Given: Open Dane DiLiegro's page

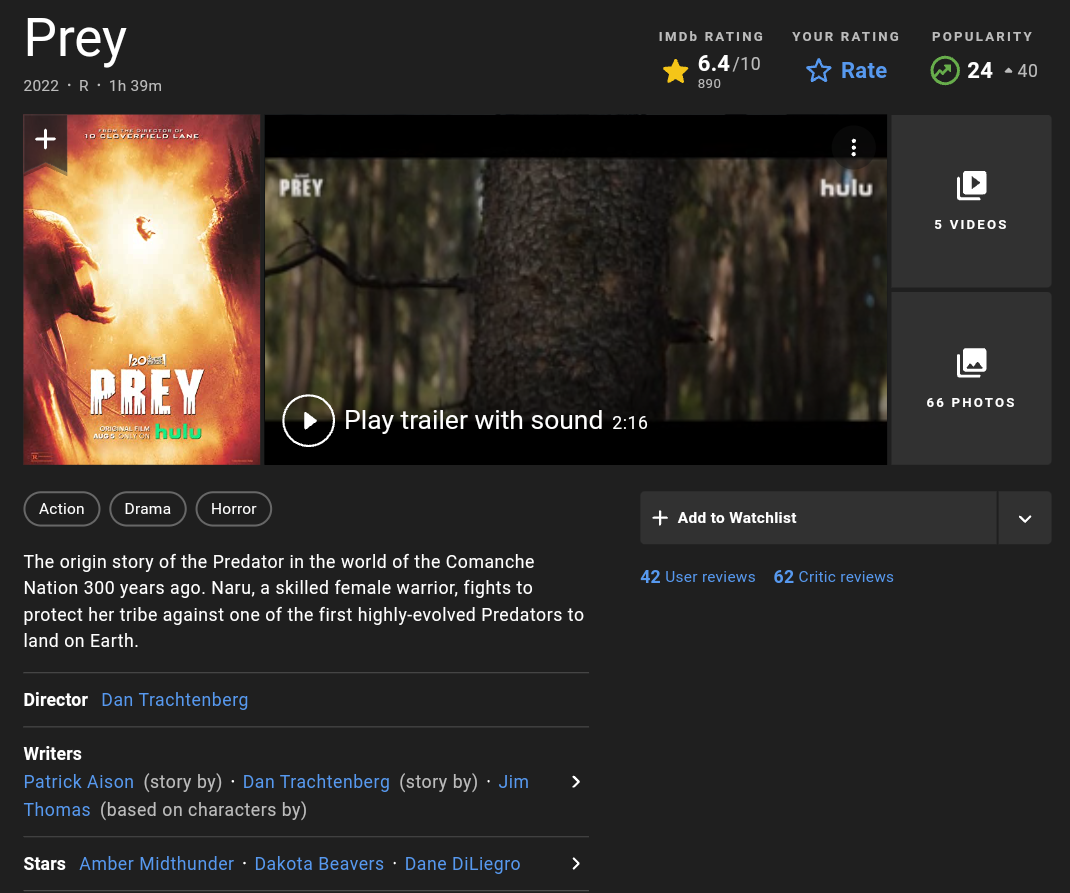Looking at the screenshot, I should (x=462, y=864).
